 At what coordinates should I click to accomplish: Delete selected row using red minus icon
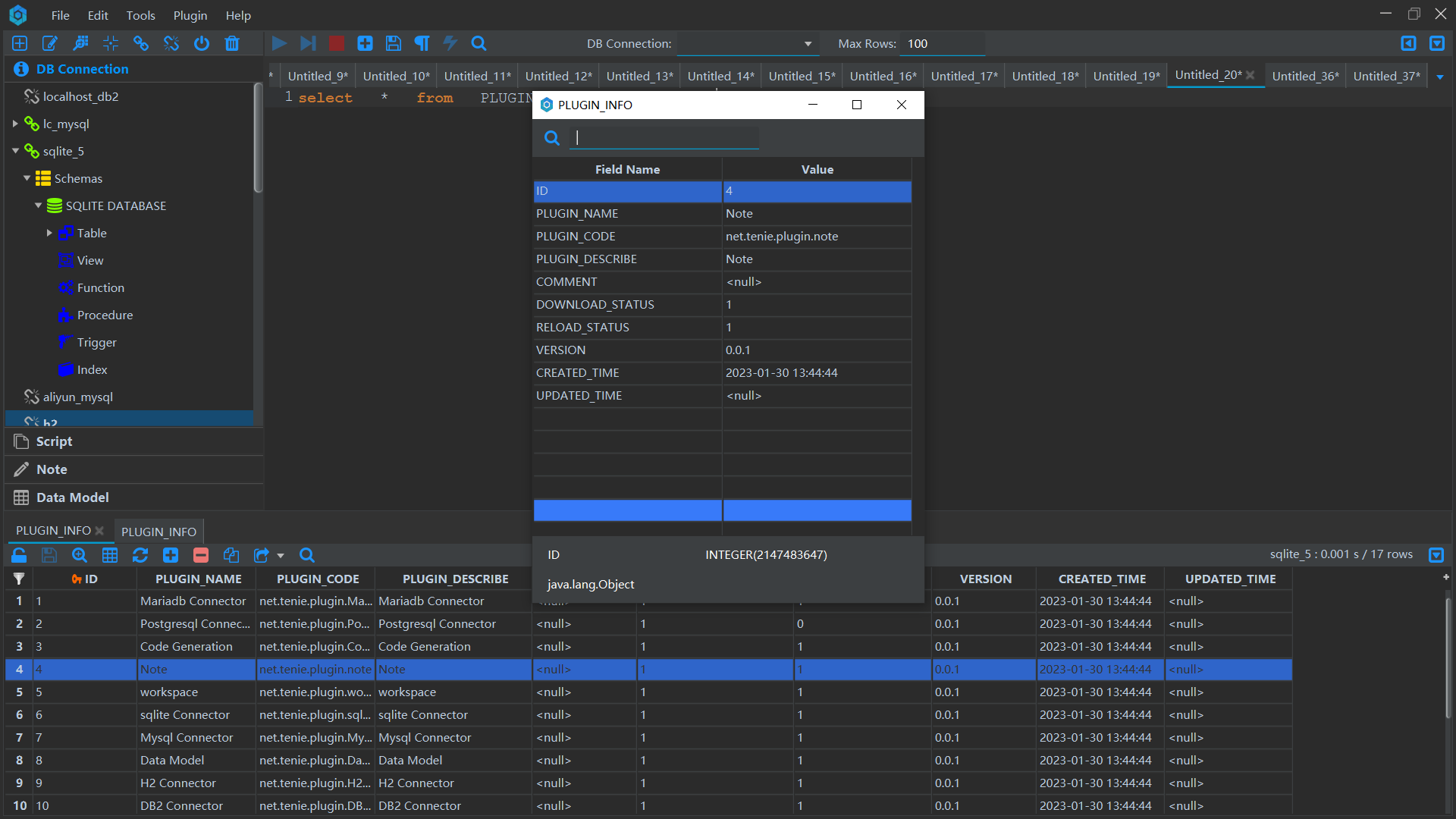201,555
